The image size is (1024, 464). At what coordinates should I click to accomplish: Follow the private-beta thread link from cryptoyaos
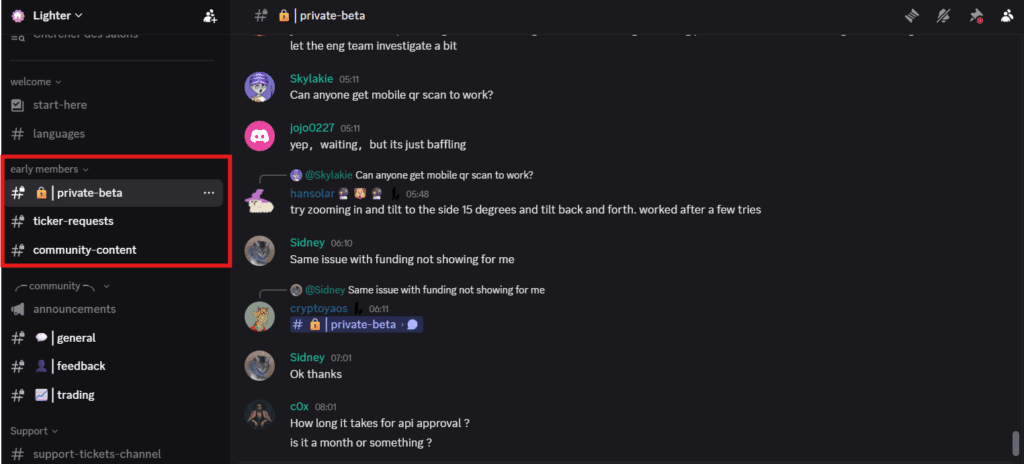tap(357, 325)
